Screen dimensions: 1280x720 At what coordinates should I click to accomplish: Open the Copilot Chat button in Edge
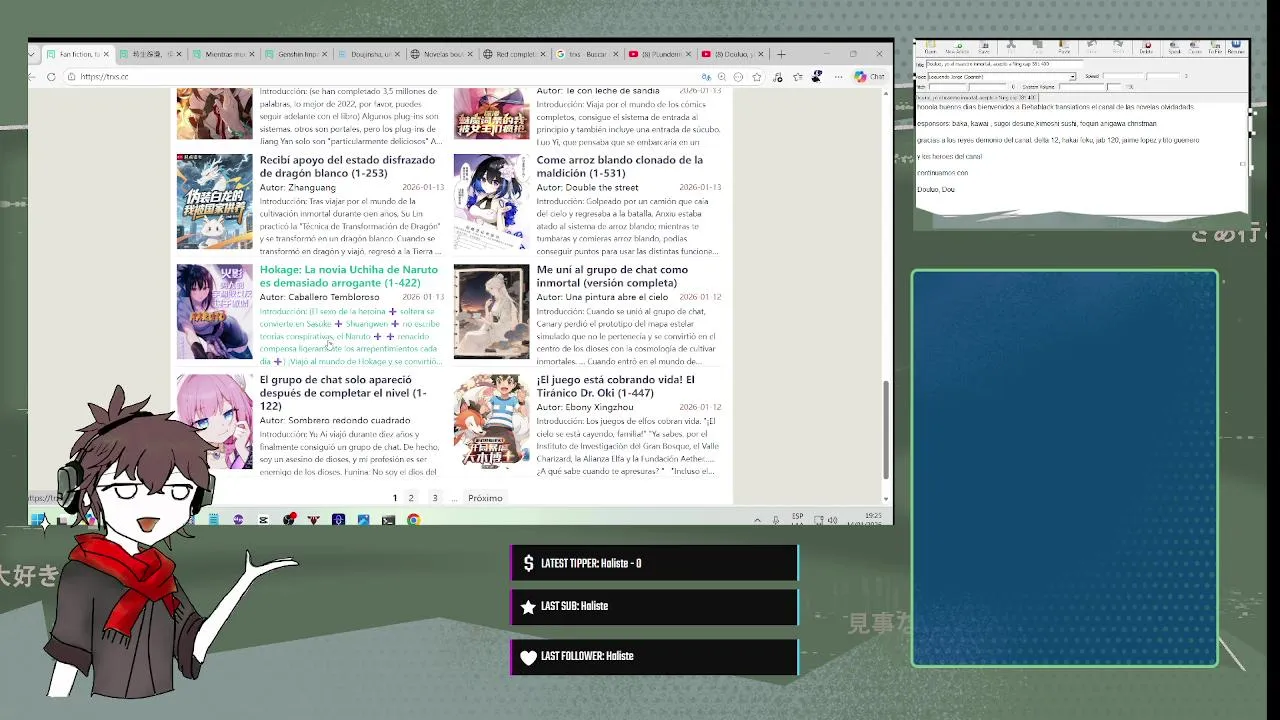(x=869, y=77)
